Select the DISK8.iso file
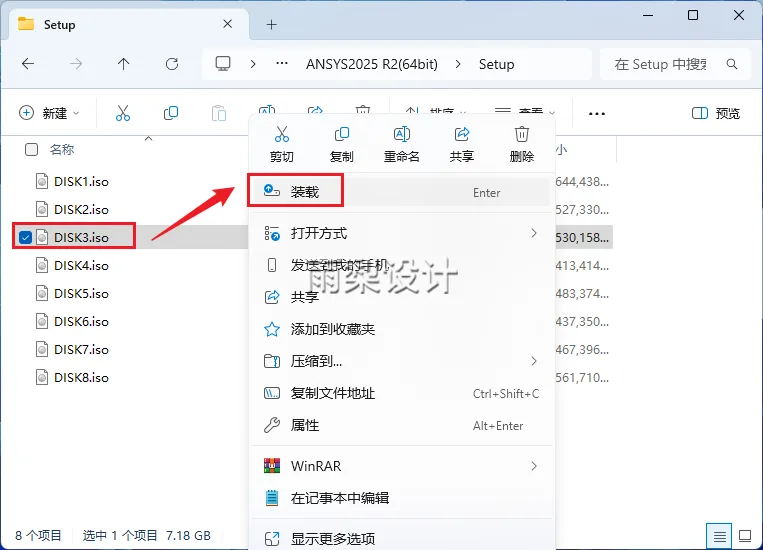763x550 pixels. point(81,378)
